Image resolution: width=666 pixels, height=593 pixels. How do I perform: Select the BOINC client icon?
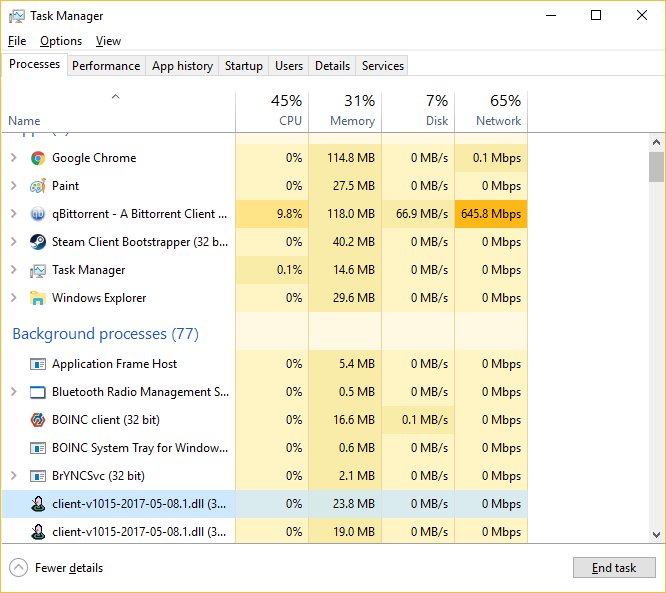coord(38,420)
